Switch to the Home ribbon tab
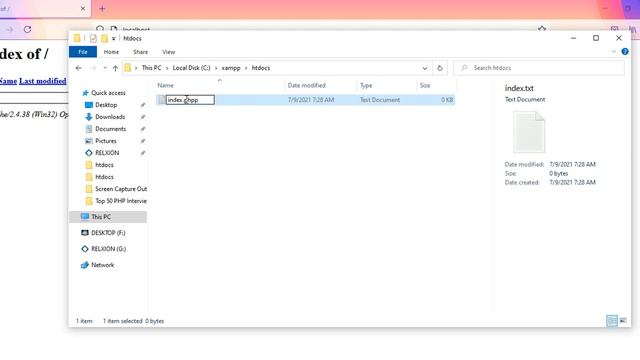Screen dimensions: 640x360 click(111, 52)
